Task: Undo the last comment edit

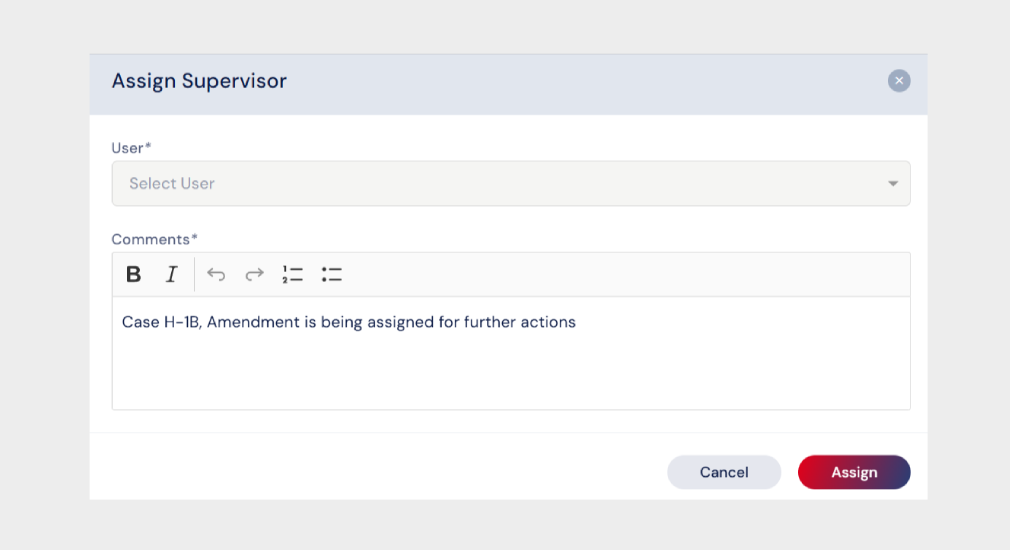Action: (216, 274)
